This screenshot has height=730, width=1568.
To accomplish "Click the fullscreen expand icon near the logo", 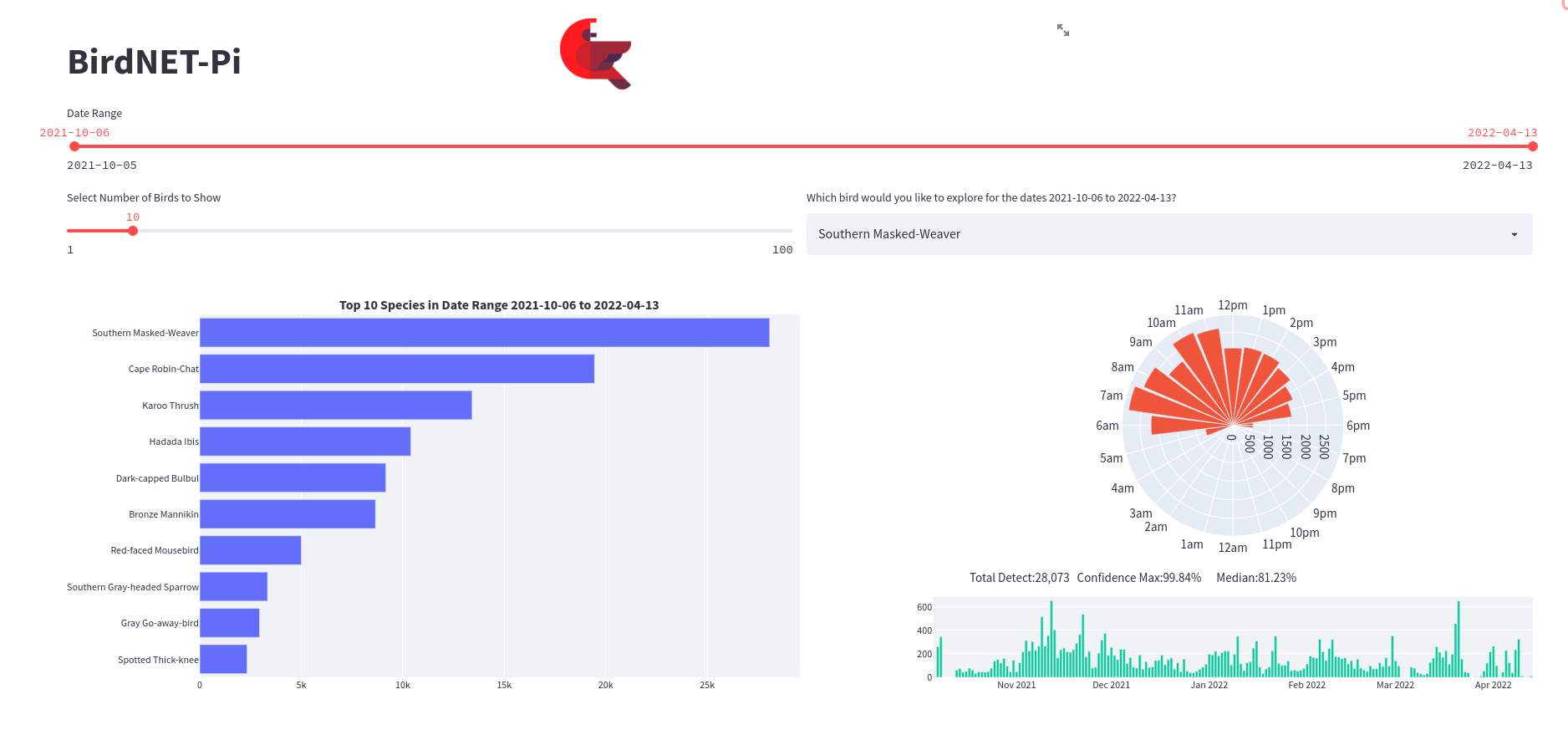I will pos(1063,30).
